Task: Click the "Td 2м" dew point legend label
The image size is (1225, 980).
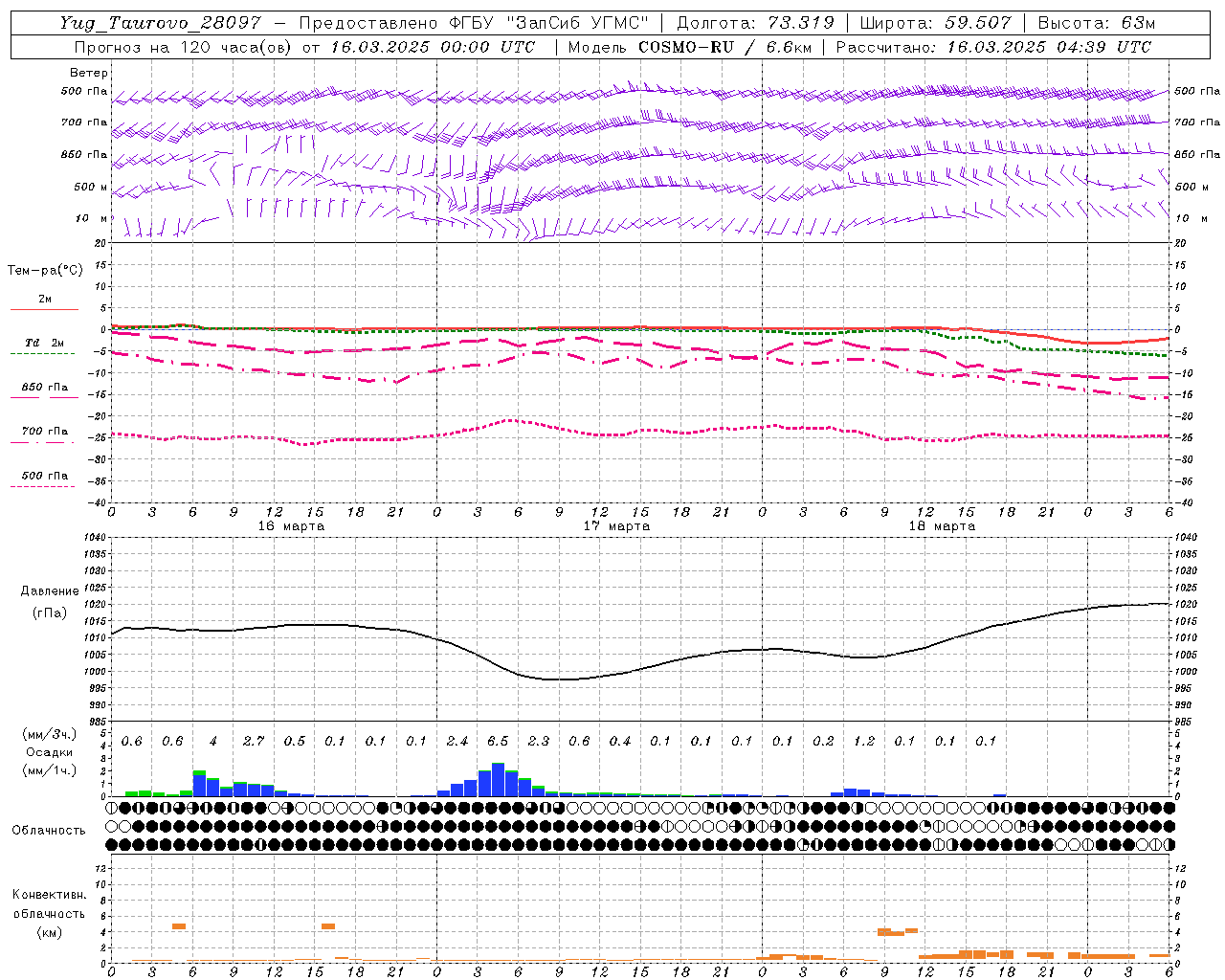Action: 44,343
